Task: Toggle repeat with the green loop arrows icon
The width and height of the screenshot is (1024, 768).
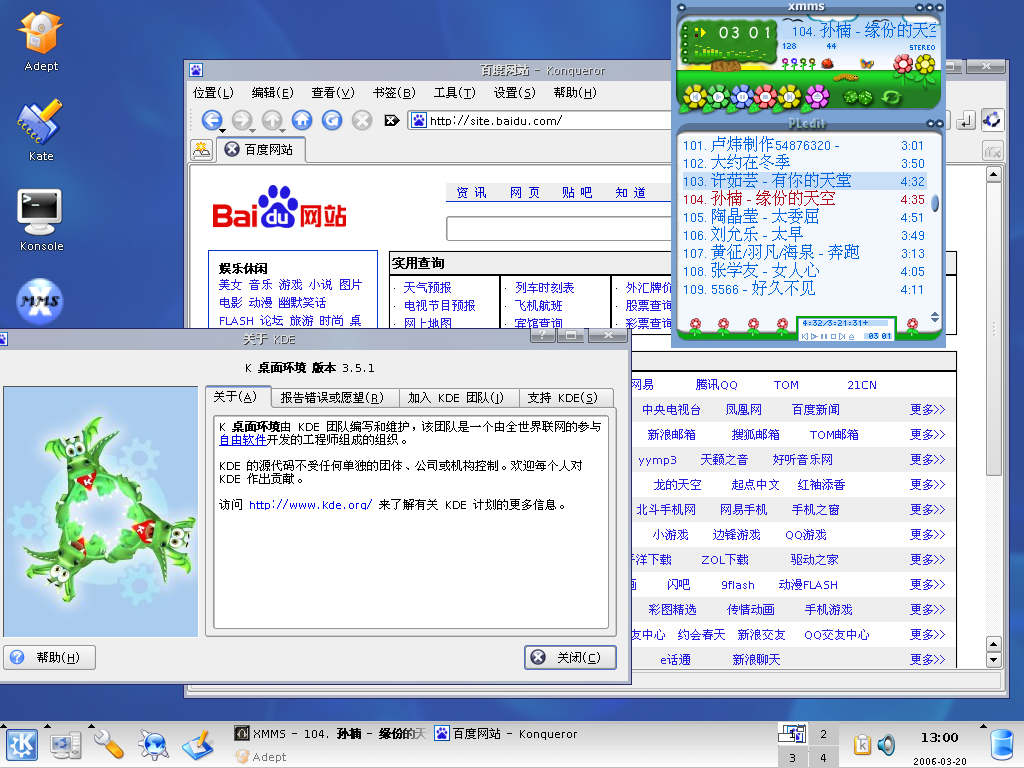Action: [x=891, y=98]
